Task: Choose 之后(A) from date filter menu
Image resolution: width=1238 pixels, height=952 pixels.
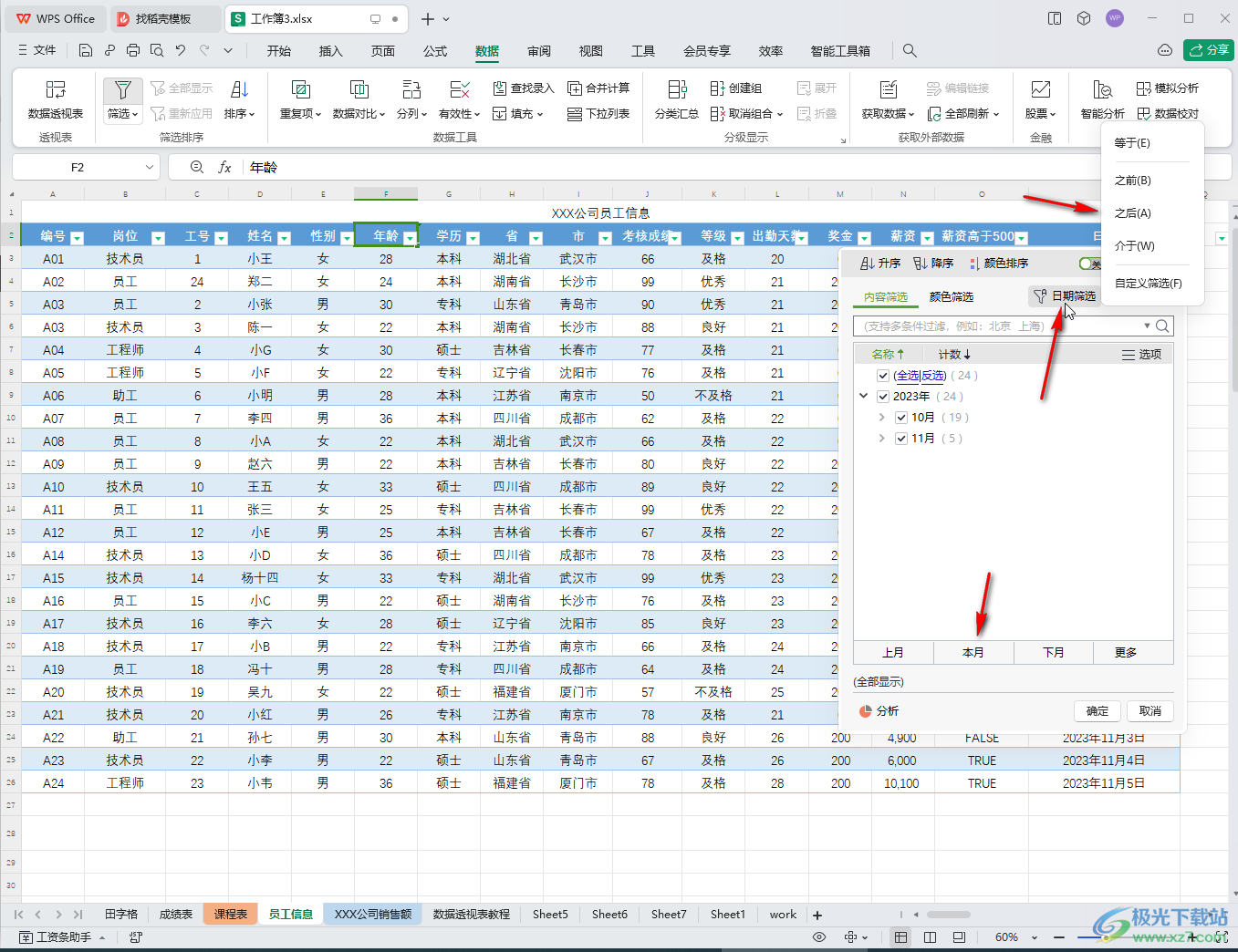Action: pos(1133,213)
